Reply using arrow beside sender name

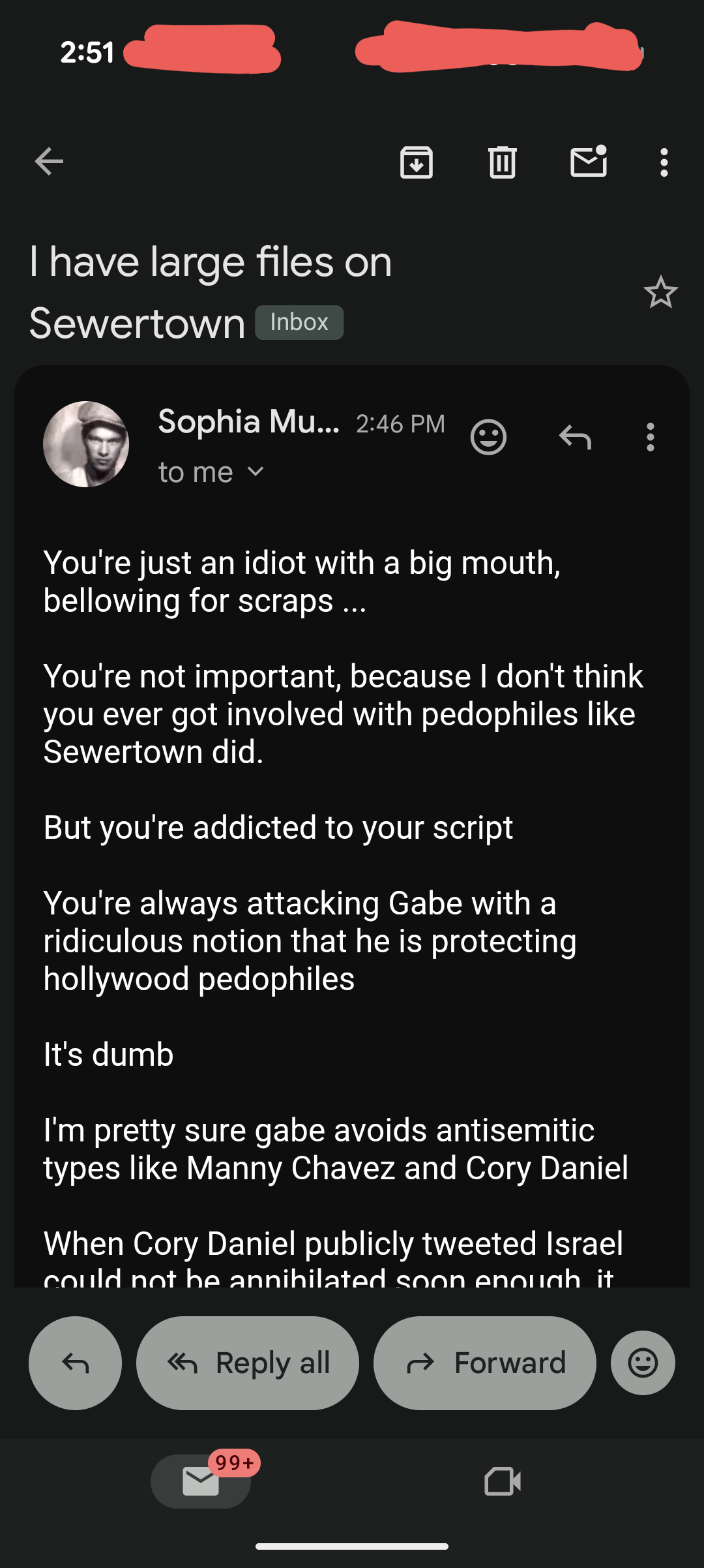pyautogui.click(x=575, y=437)
